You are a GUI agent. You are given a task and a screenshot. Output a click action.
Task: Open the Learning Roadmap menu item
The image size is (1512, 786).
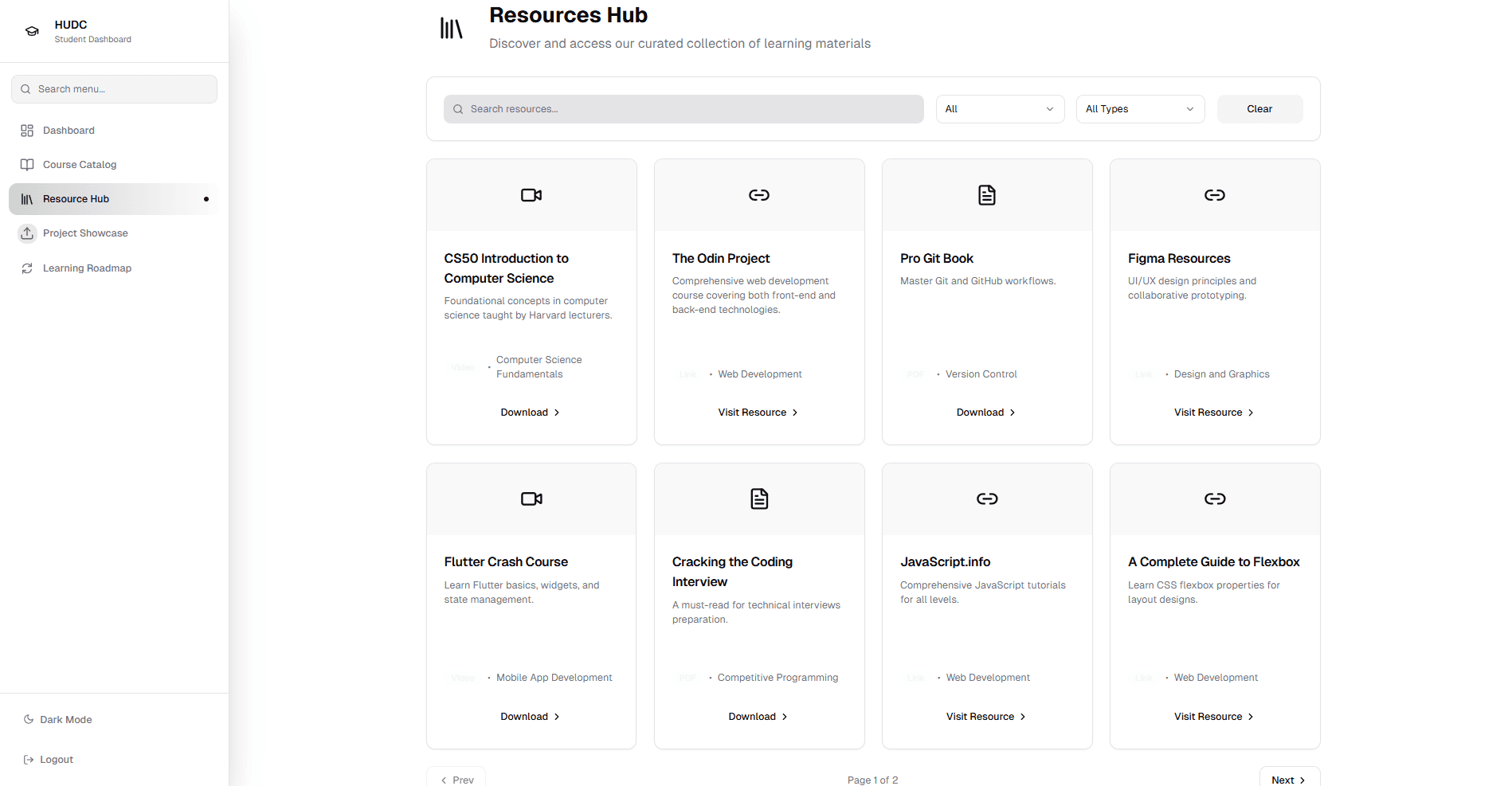click(87, 268)
